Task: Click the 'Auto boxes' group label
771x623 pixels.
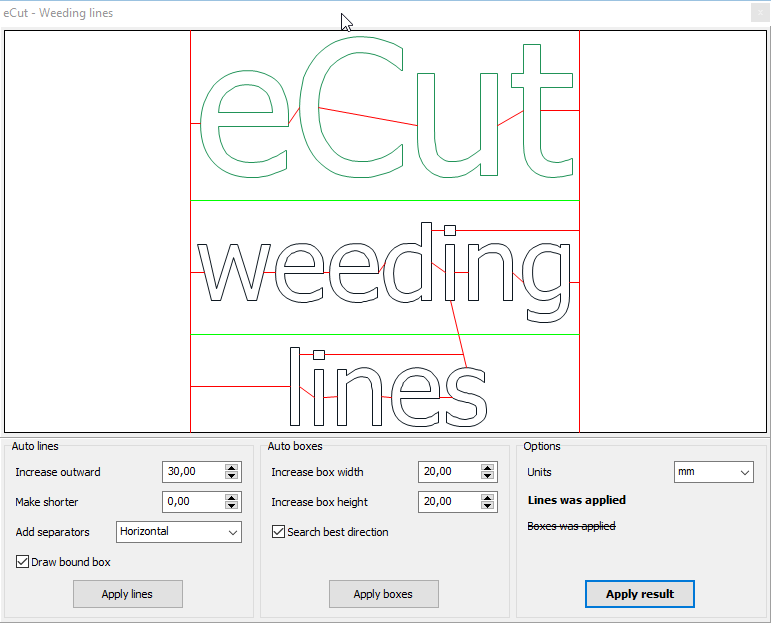Action: 295,446
